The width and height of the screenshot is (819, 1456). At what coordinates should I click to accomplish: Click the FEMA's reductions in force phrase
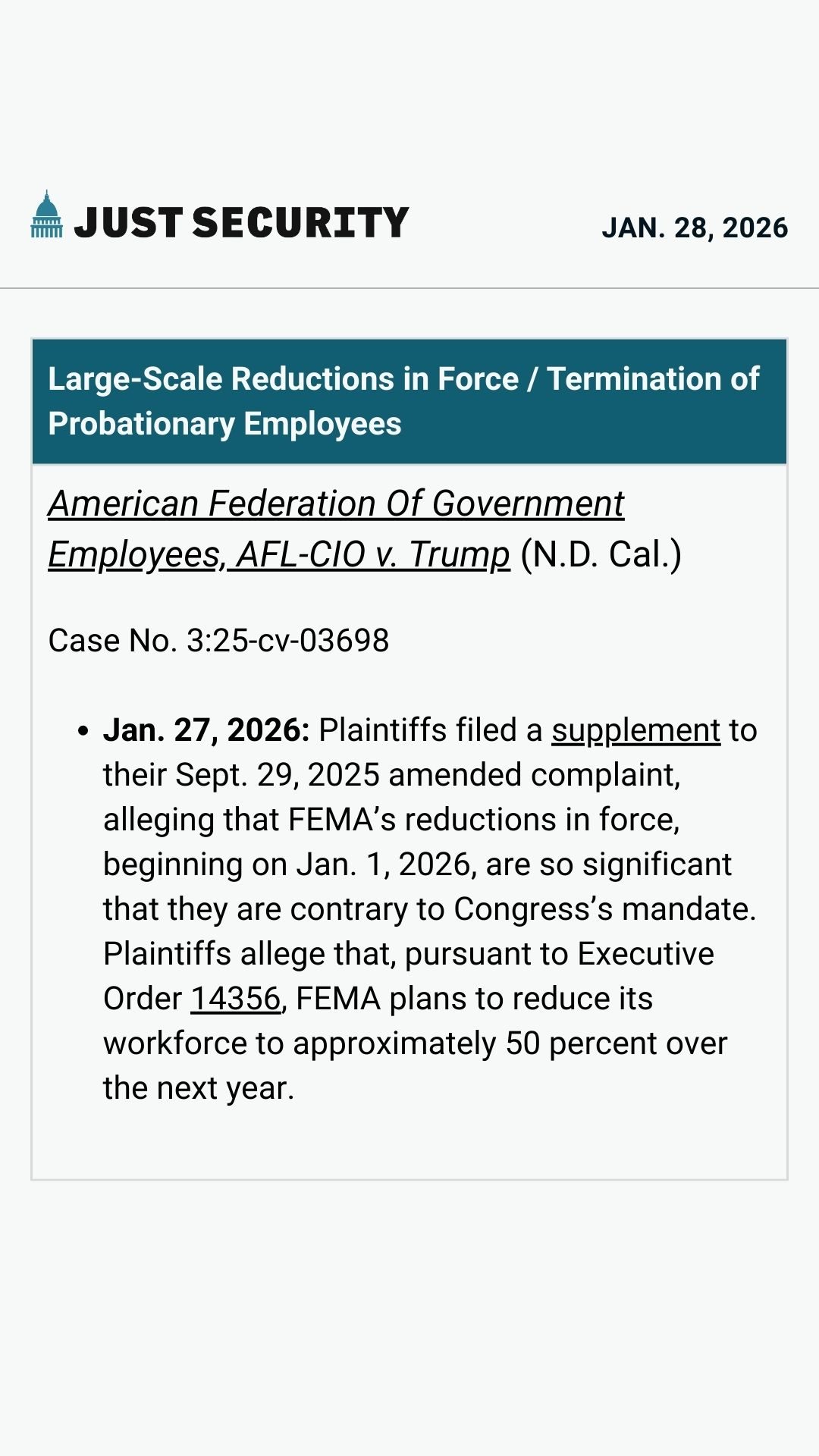pos(484,820)
